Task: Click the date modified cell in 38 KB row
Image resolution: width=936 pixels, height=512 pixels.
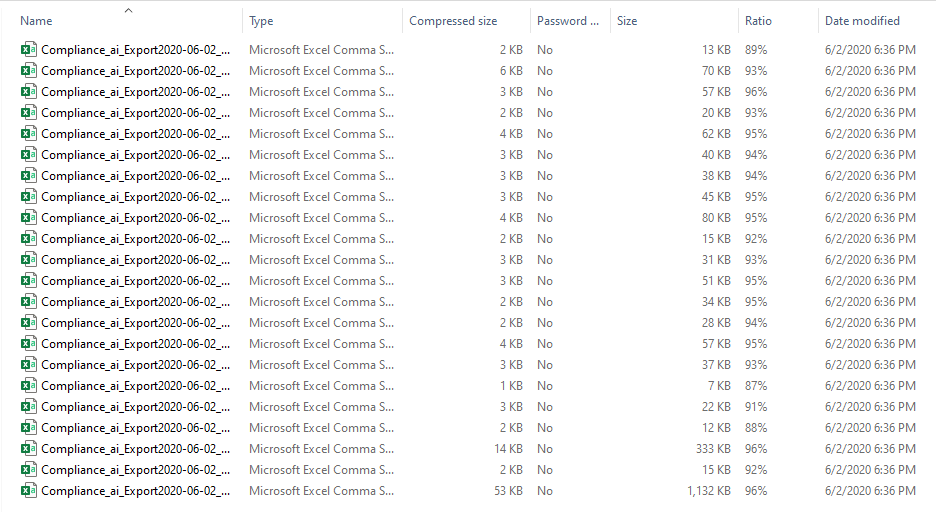Action: pos(870,175)
